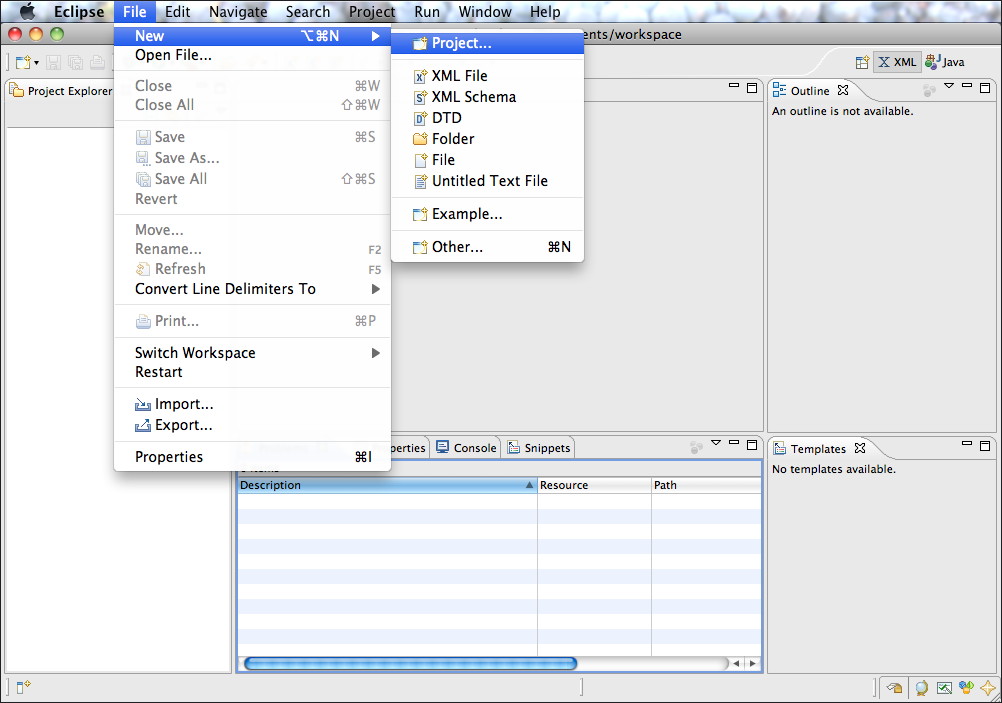This screenshot has height=703, width=1002.
Task: Expand the New submenu entry
Action: [x=252, y=36]
